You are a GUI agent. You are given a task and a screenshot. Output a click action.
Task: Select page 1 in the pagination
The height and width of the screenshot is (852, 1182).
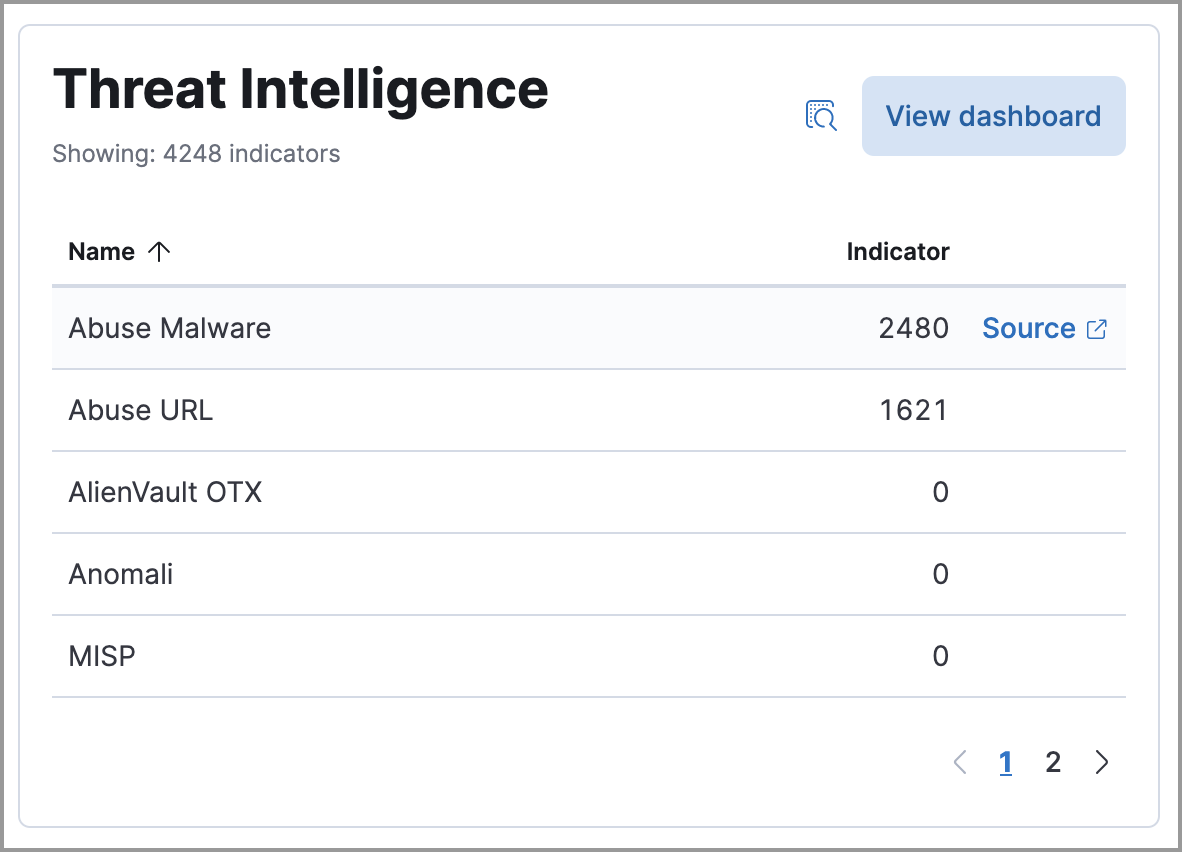pyautogui.click(x=1005, y=762)
